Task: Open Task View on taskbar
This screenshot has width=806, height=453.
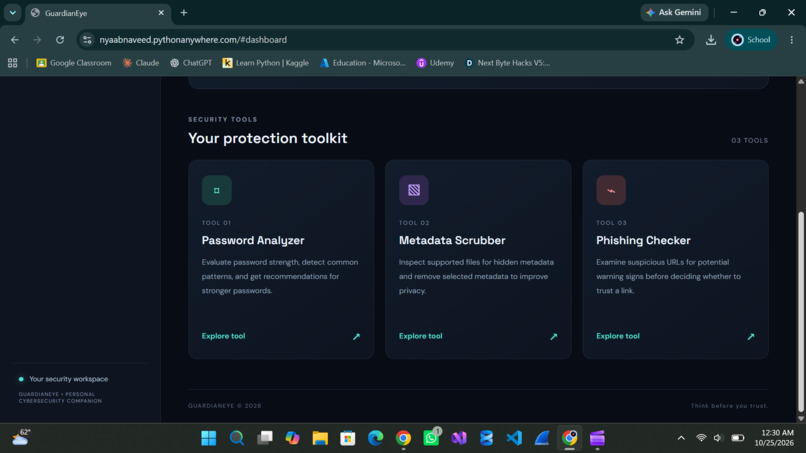Action: point(265,438)
